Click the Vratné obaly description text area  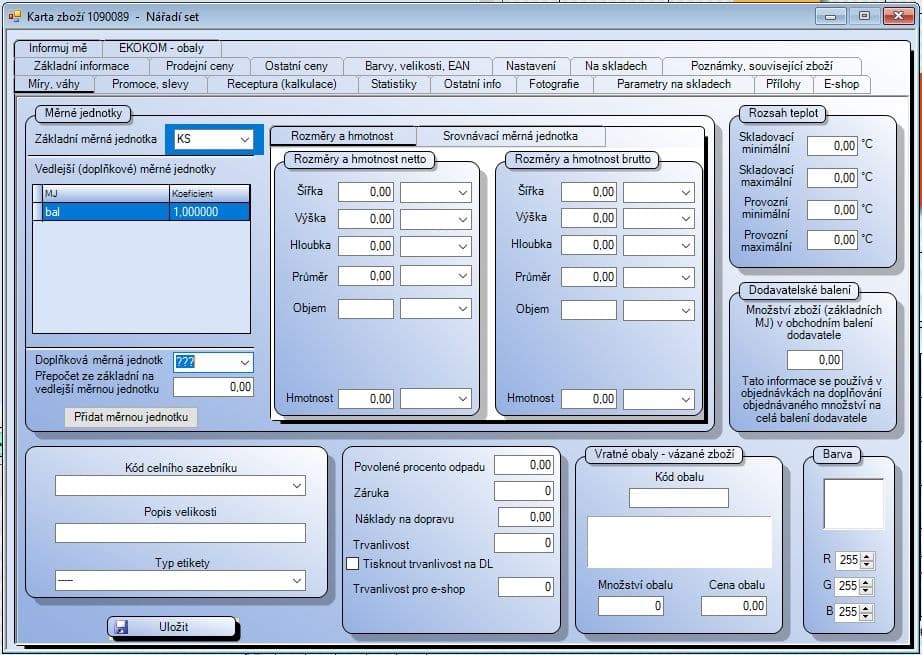(x=679, y=542)
